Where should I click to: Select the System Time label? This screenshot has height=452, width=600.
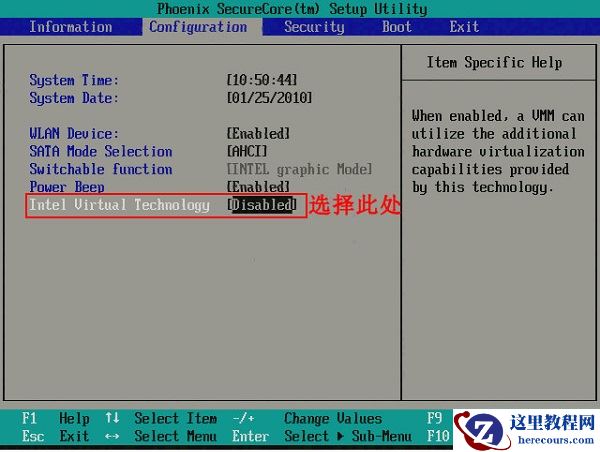pyautogui.click(x=74, y=80)
